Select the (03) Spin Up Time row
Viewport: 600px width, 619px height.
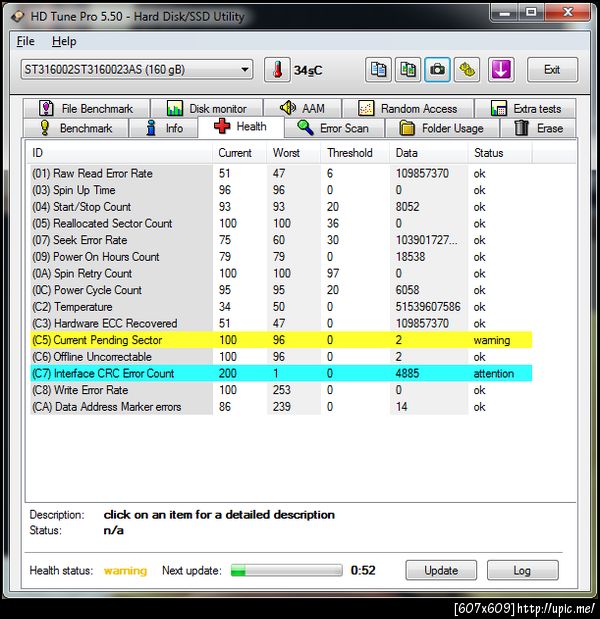(x=281, y=190)
